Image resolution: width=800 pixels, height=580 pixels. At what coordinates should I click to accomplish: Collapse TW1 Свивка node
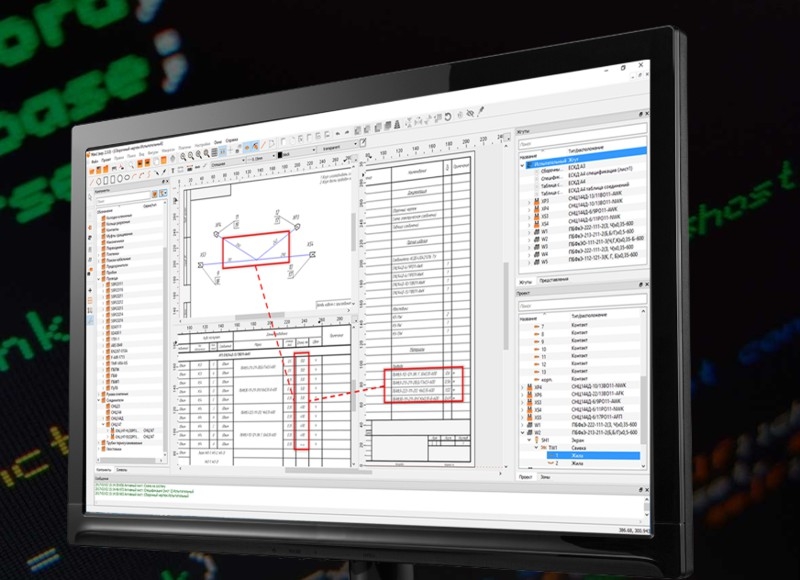coord(536,447)
